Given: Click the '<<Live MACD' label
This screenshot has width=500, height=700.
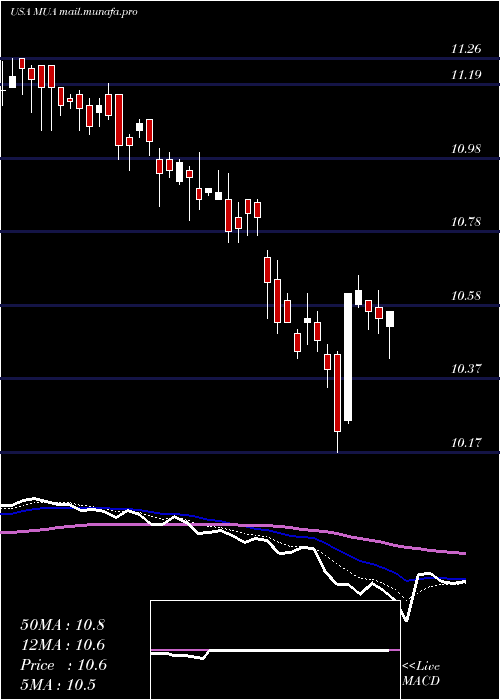Looking at the screenshot, I should coord(421,673).
